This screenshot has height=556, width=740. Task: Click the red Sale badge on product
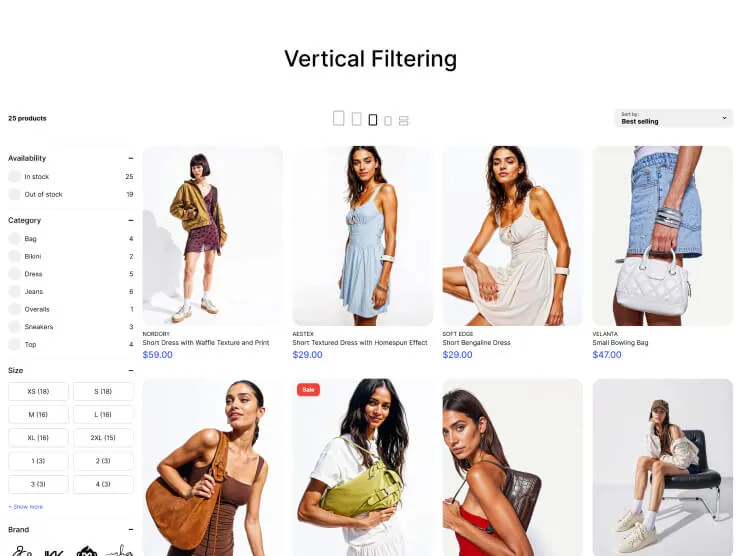coord(308,389)
